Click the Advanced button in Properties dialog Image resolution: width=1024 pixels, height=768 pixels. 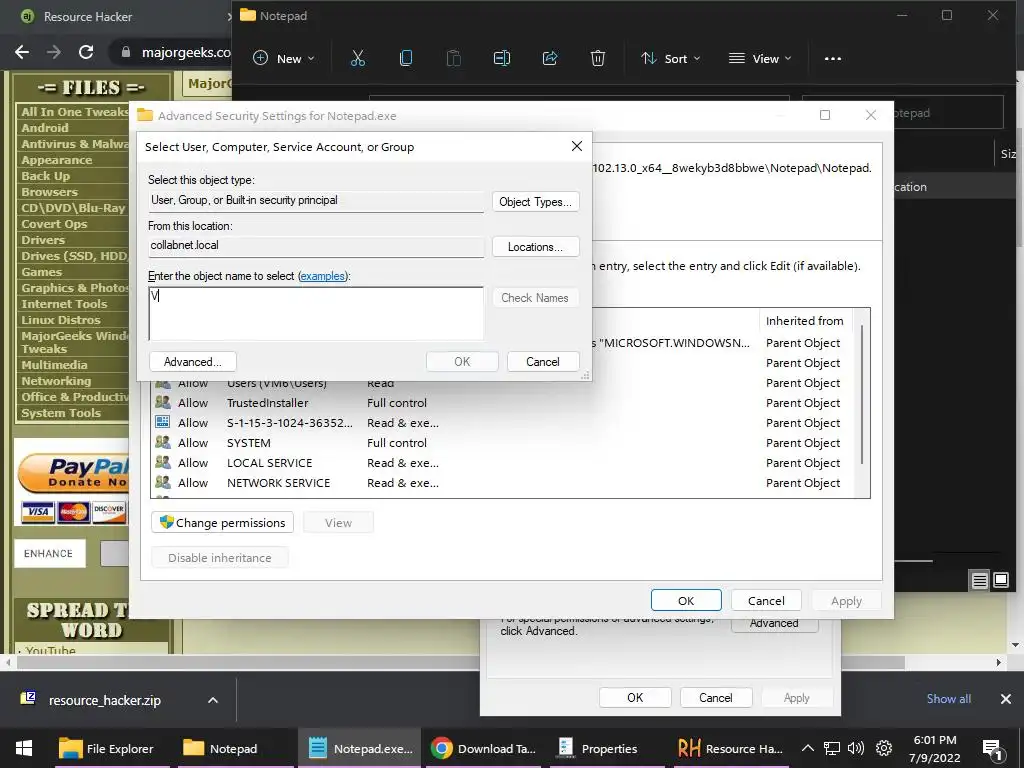pos(775,624)
